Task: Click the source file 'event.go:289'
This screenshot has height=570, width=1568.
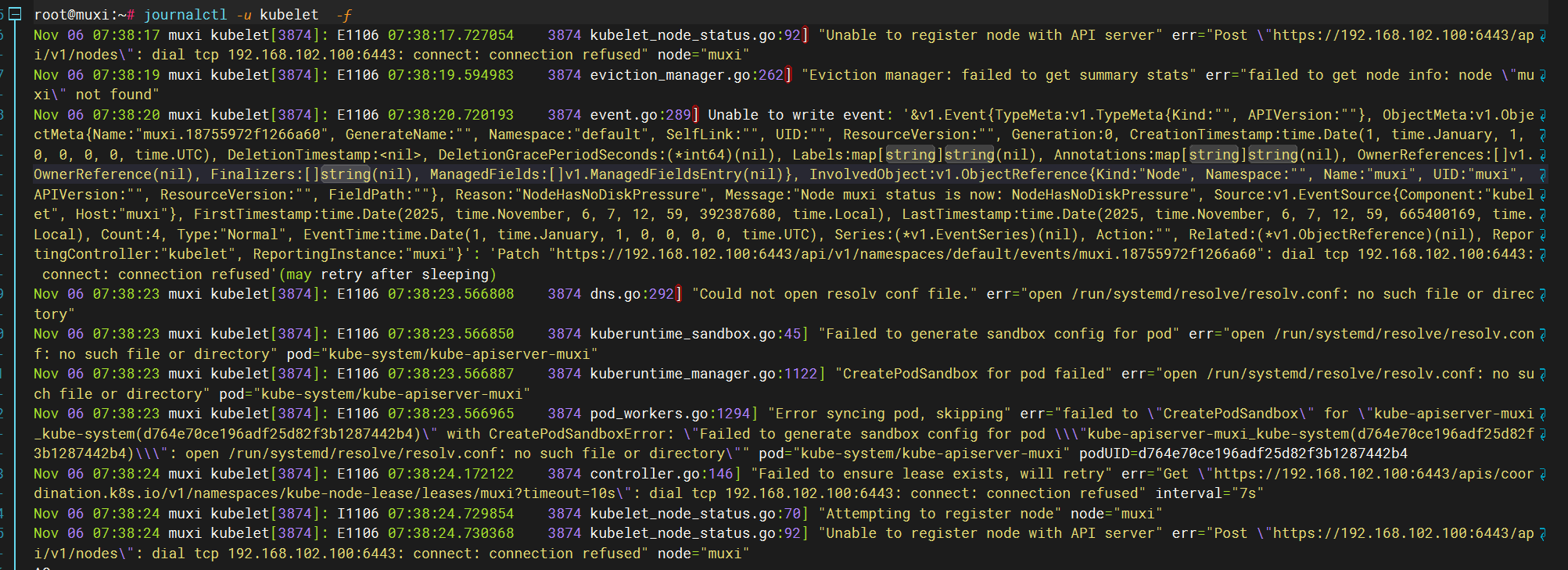Action: [640, 115]
